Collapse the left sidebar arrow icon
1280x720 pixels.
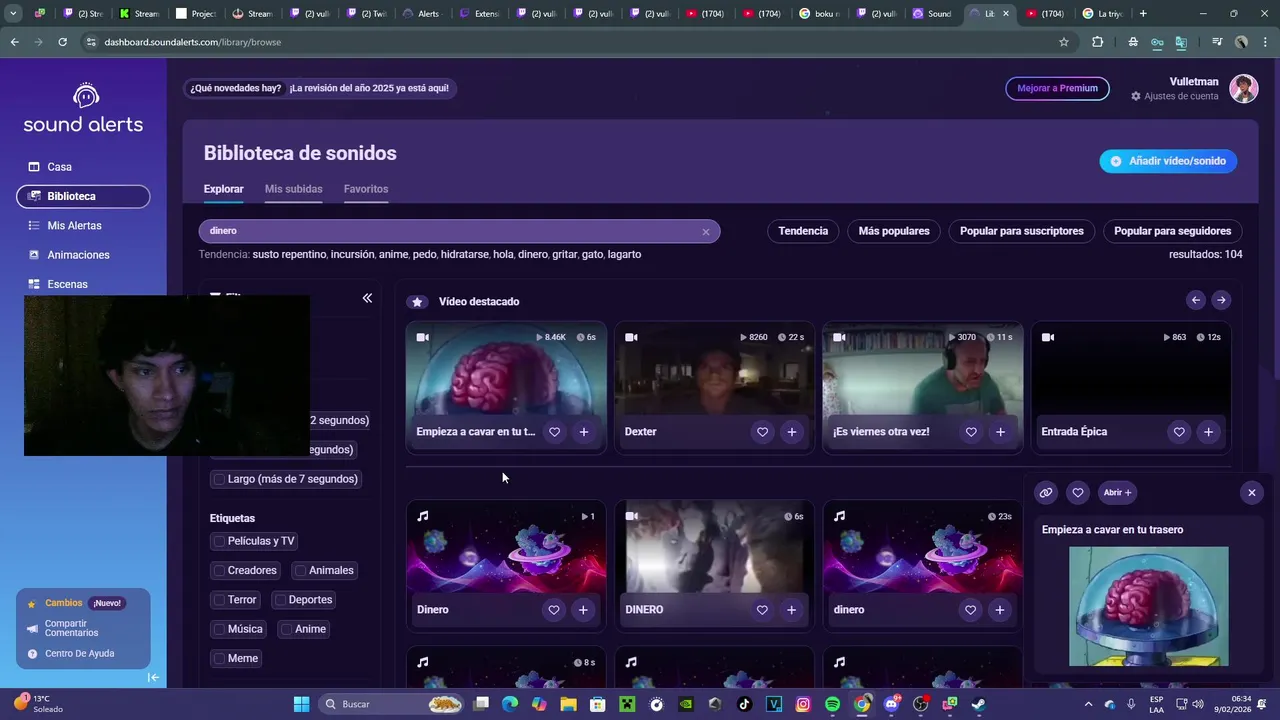coord(153,678)
